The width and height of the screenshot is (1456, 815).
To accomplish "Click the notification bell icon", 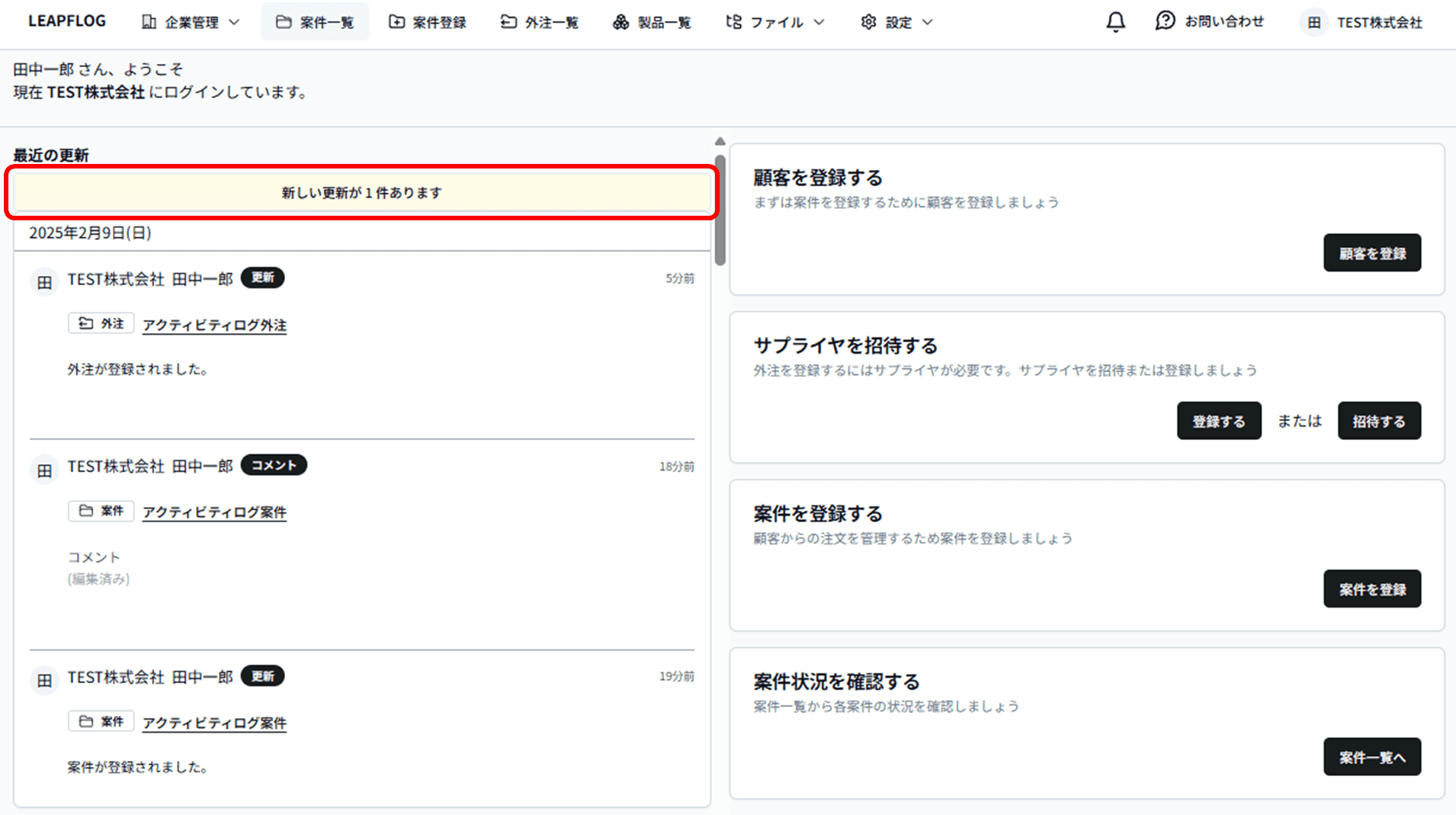I will pyautogui.click(x=1115, y=22).
